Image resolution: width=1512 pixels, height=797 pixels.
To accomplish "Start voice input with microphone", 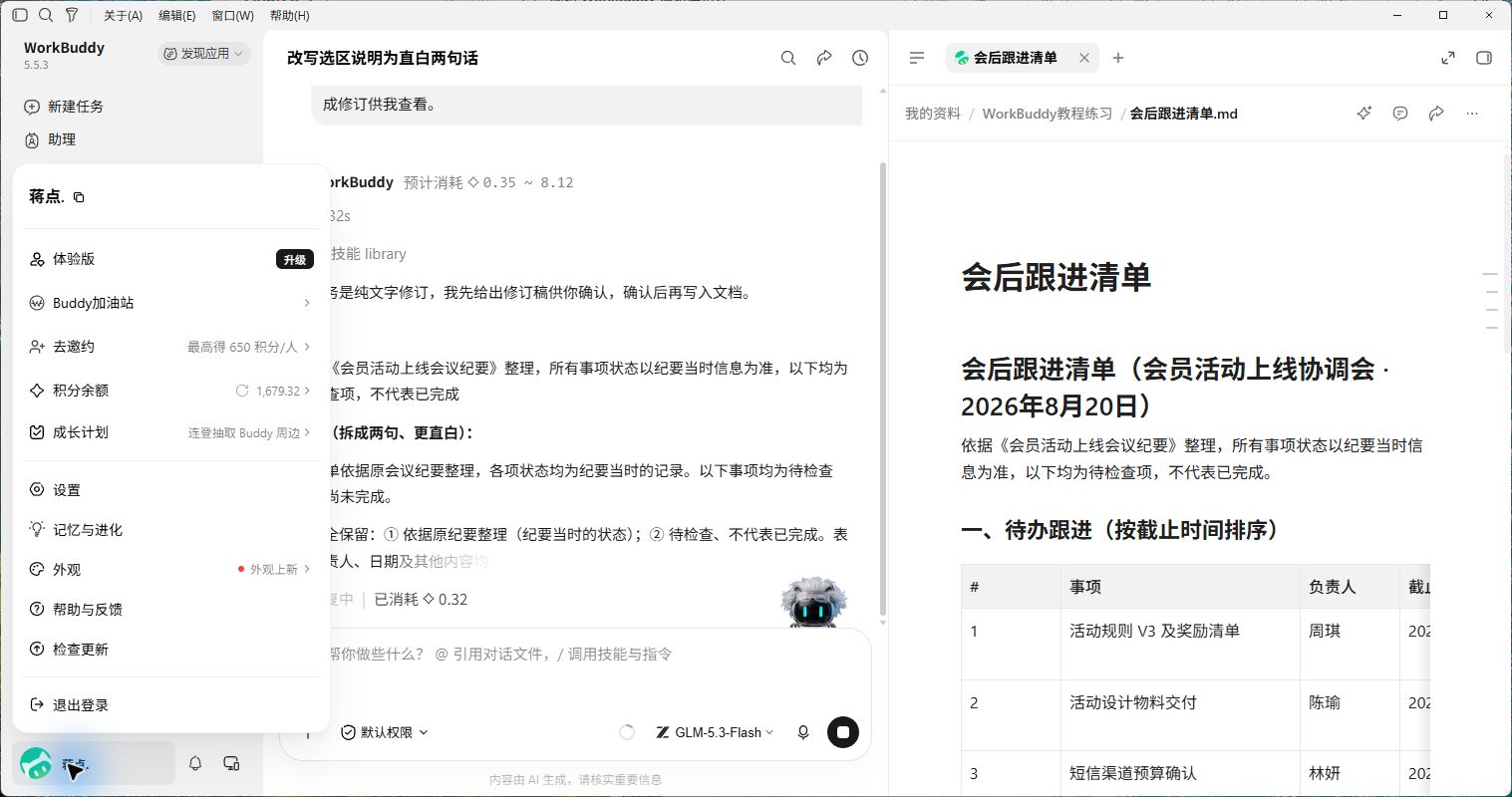I will tap(803, 732).
